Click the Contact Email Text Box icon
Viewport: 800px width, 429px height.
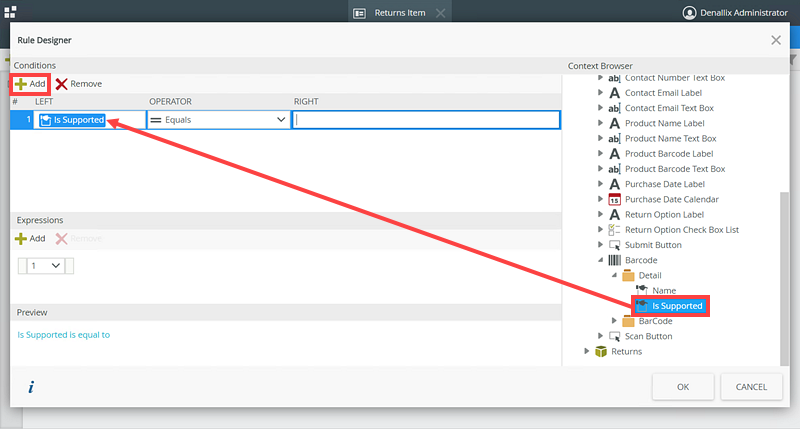(614, 108)
